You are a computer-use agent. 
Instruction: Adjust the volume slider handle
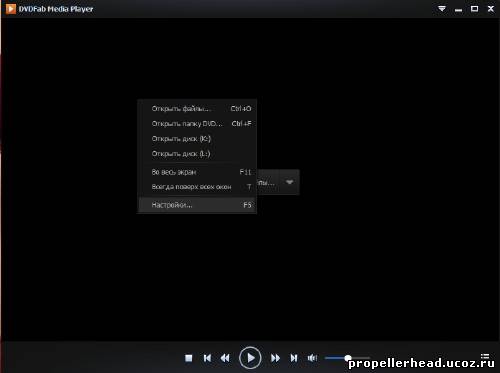point(348,358)
